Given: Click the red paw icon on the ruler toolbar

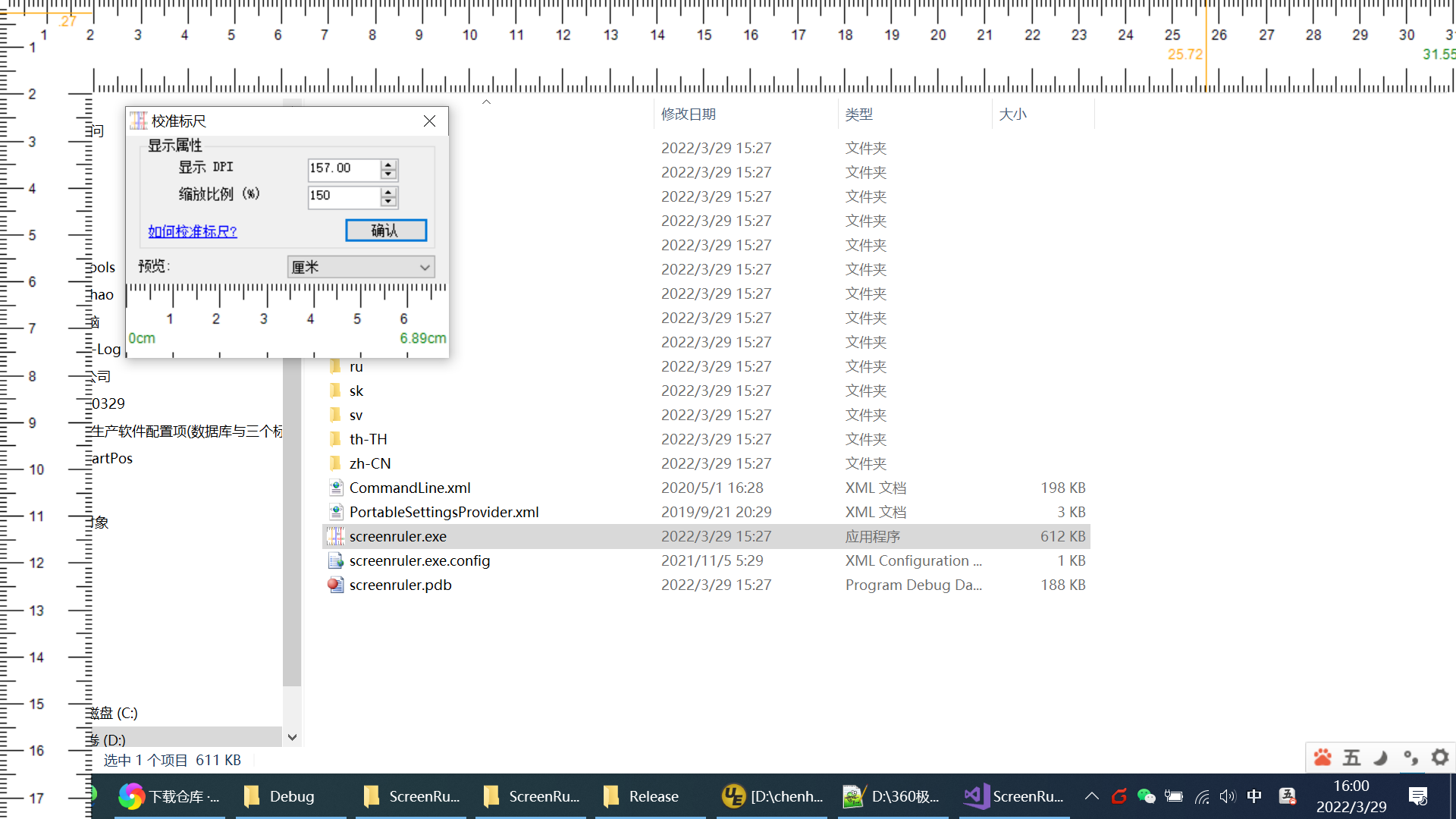Looking at the screenshot, I should [1323, 758].
